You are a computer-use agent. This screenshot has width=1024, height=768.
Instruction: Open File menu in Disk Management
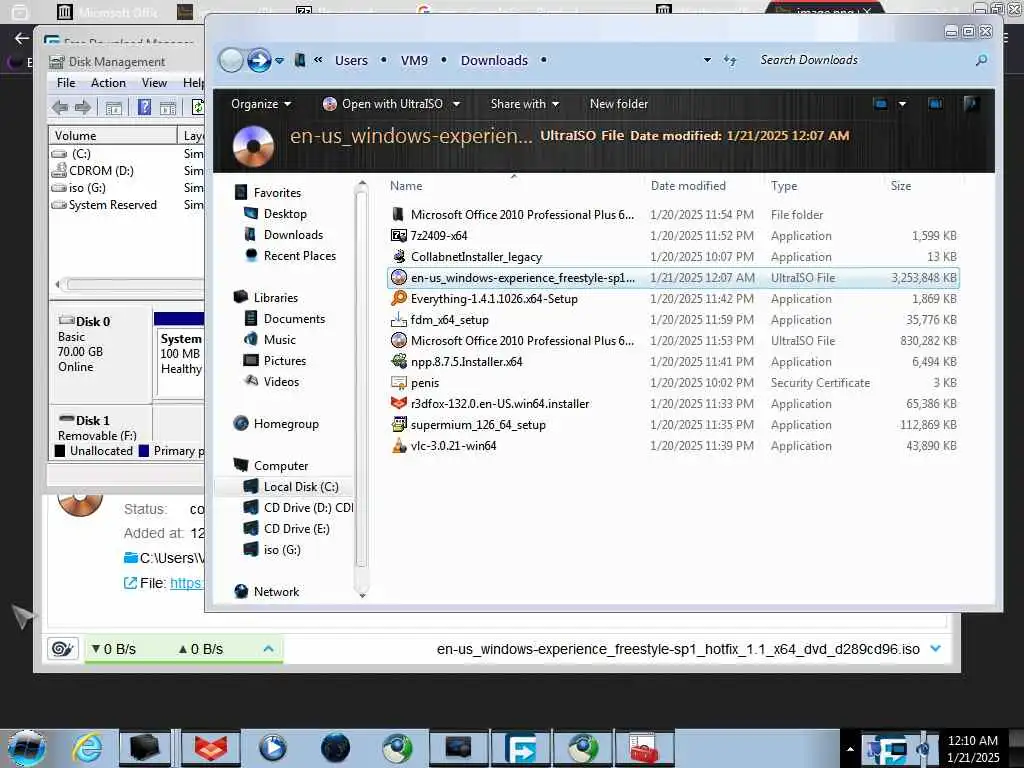coord(66,83)
